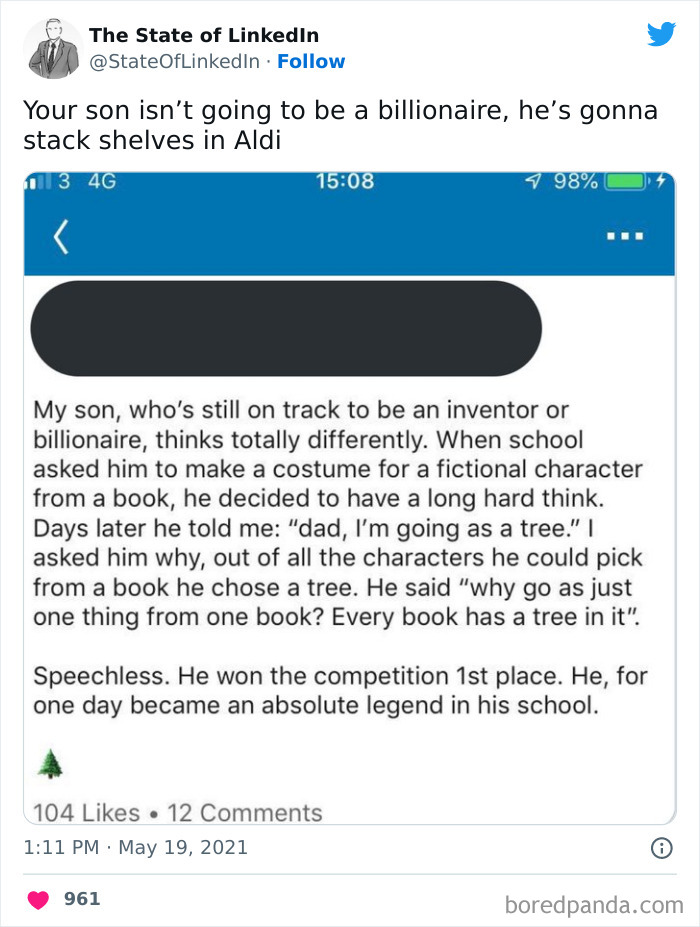Select the heart icon to unlike the tweet
This screenshot has height=927, width=700.
click(x=38, y=898)
